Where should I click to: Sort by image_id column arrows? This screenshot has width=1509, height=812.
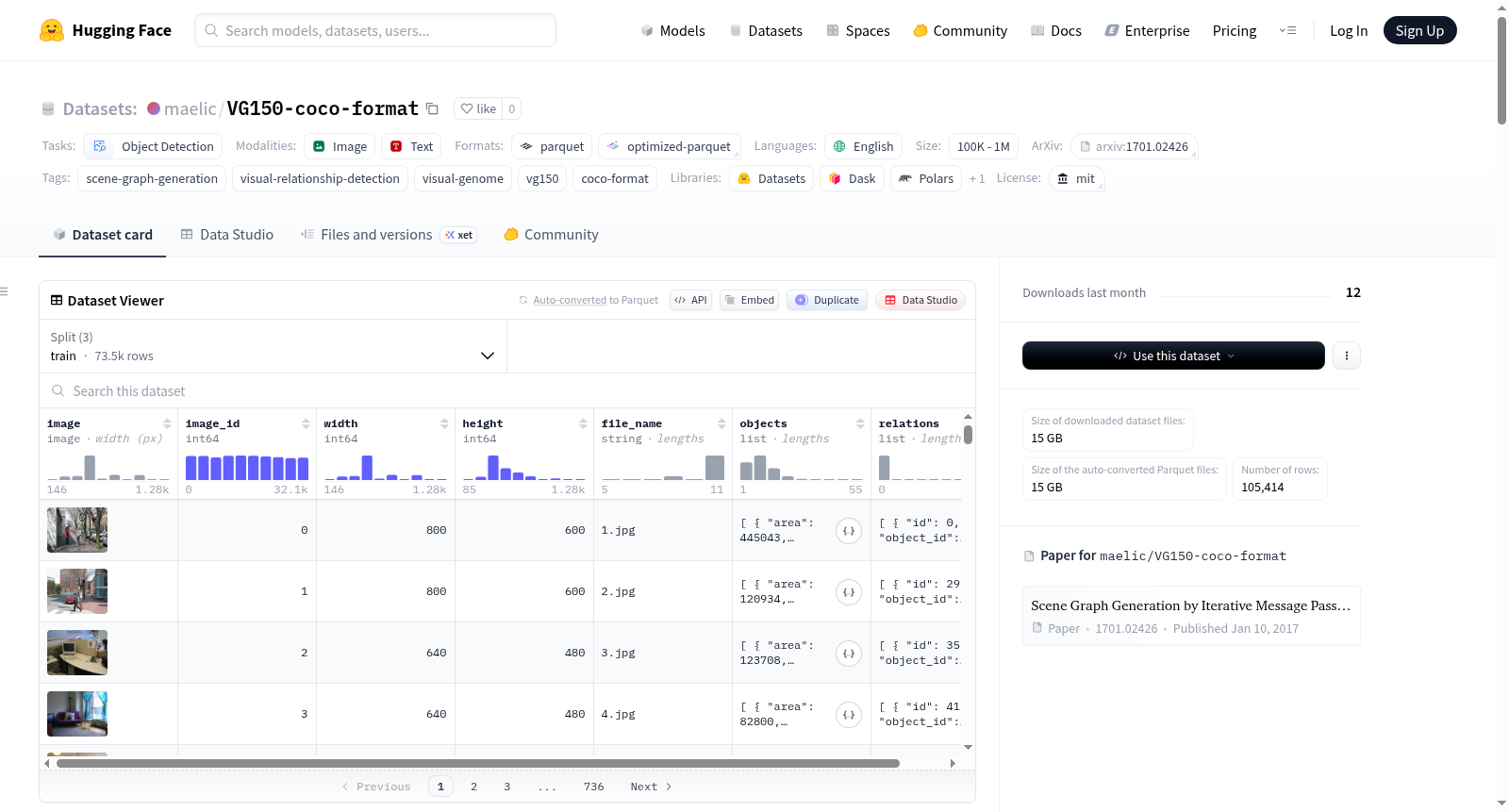point(306,423)
